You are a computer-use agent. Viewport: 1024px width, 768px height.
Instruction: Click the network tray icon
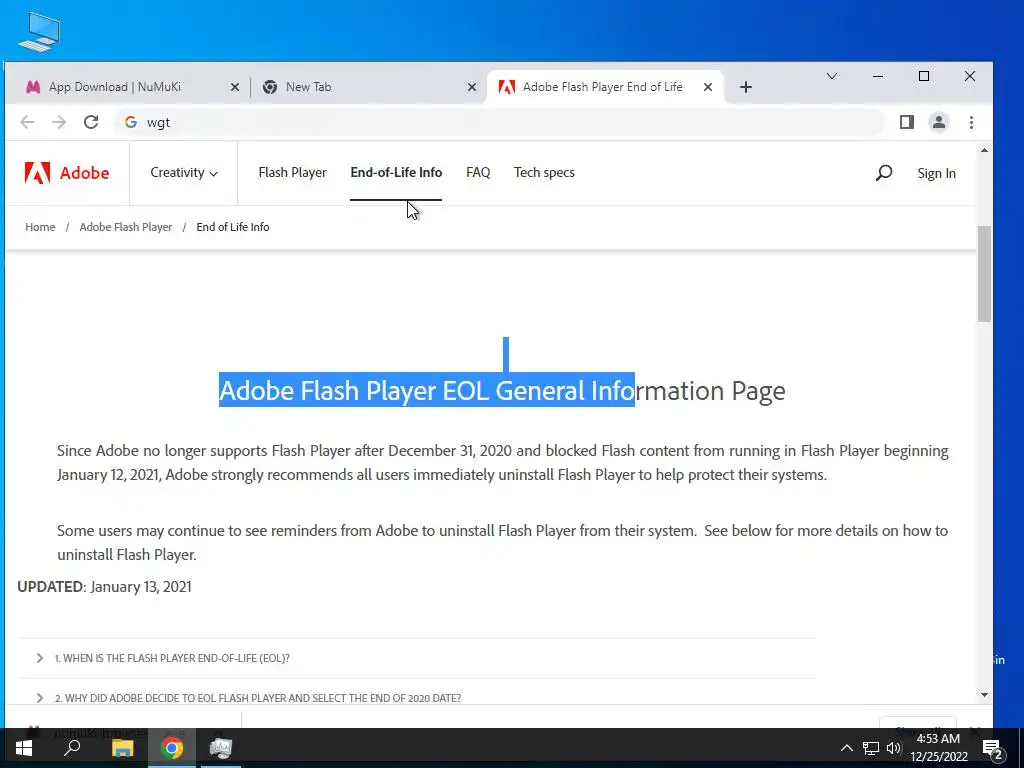pyautogui.click(x=871, y=748)
